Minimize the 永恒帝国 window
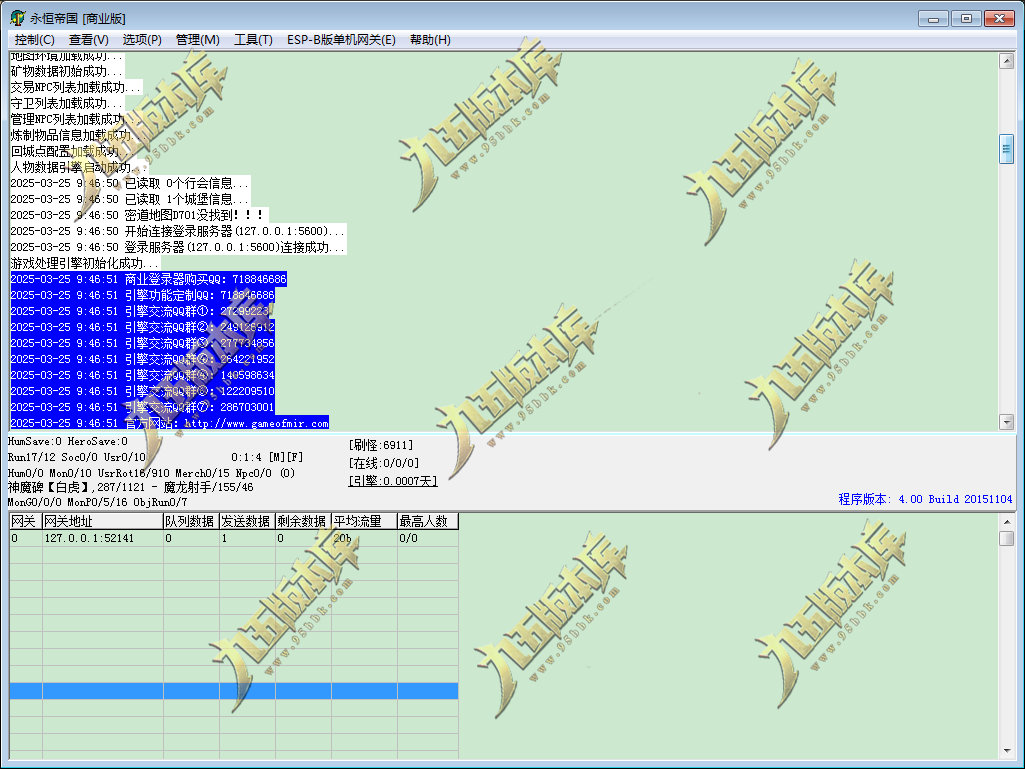1025x769 pixels. pos(933,18)
